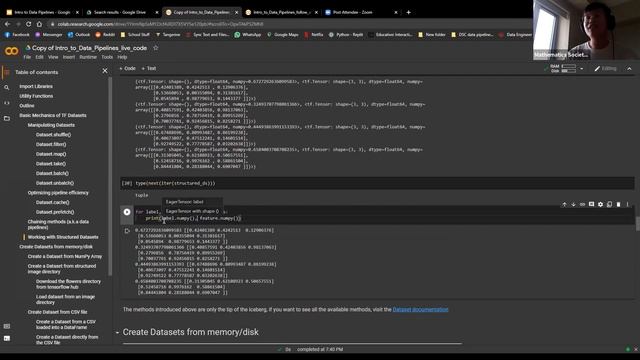Open the Outlook bookmark
The height and width of the screenshot is (360, 640).
[78, 35]
